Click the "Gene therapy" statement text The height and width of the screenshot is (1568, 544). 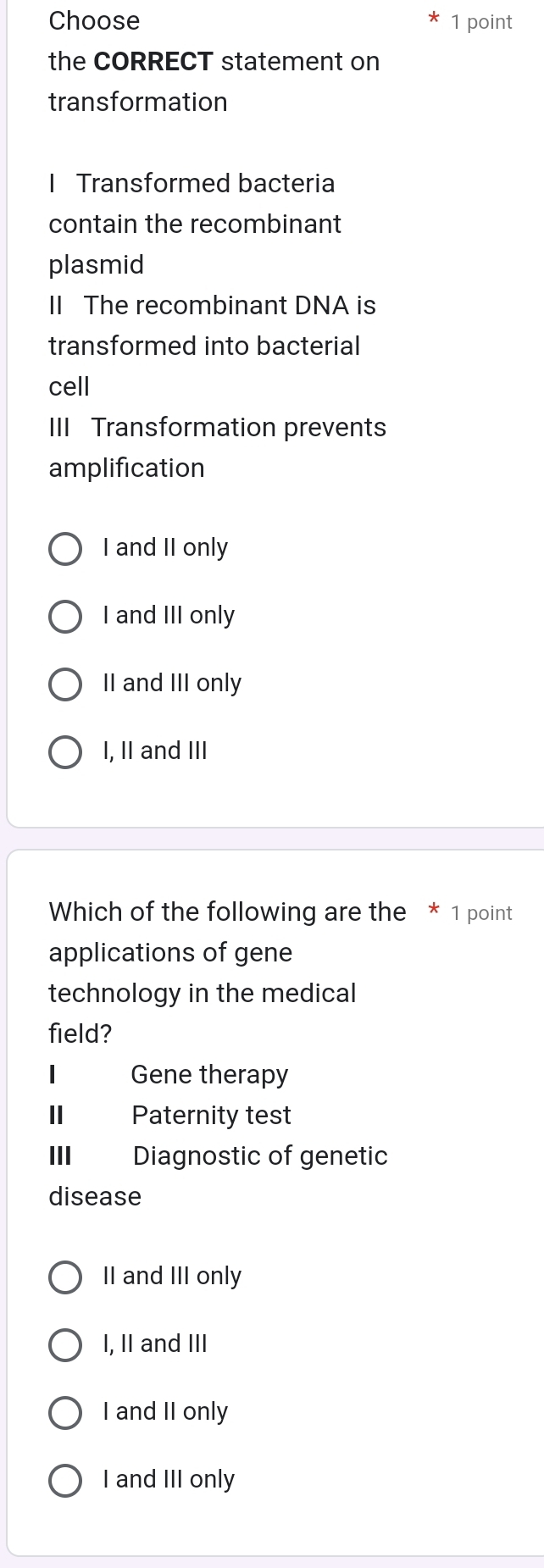(209, 1074)
